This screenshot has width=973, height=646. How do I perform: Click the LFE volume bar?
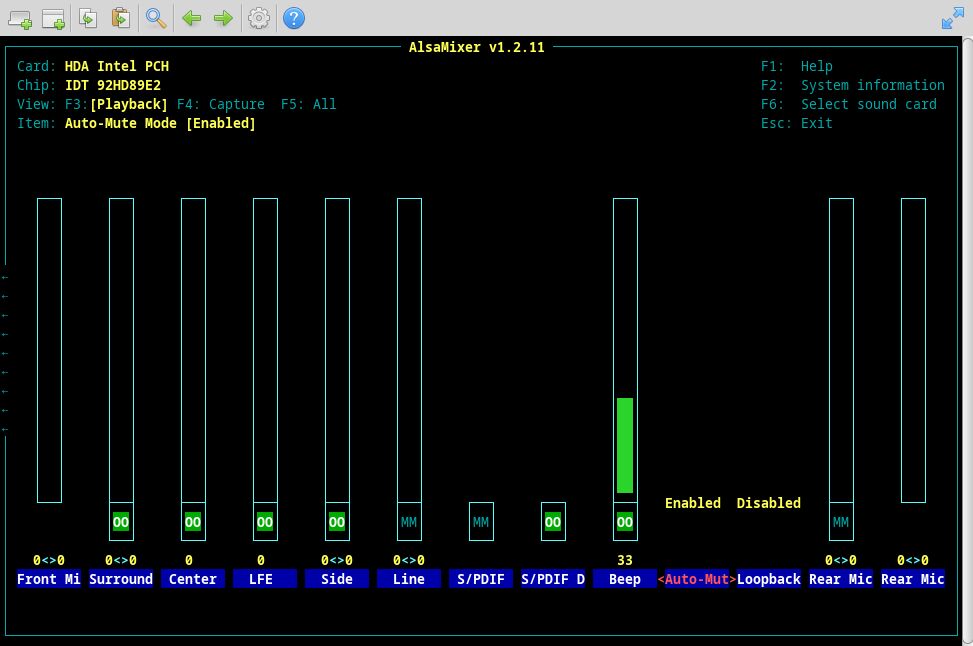(x=265, y=351)
